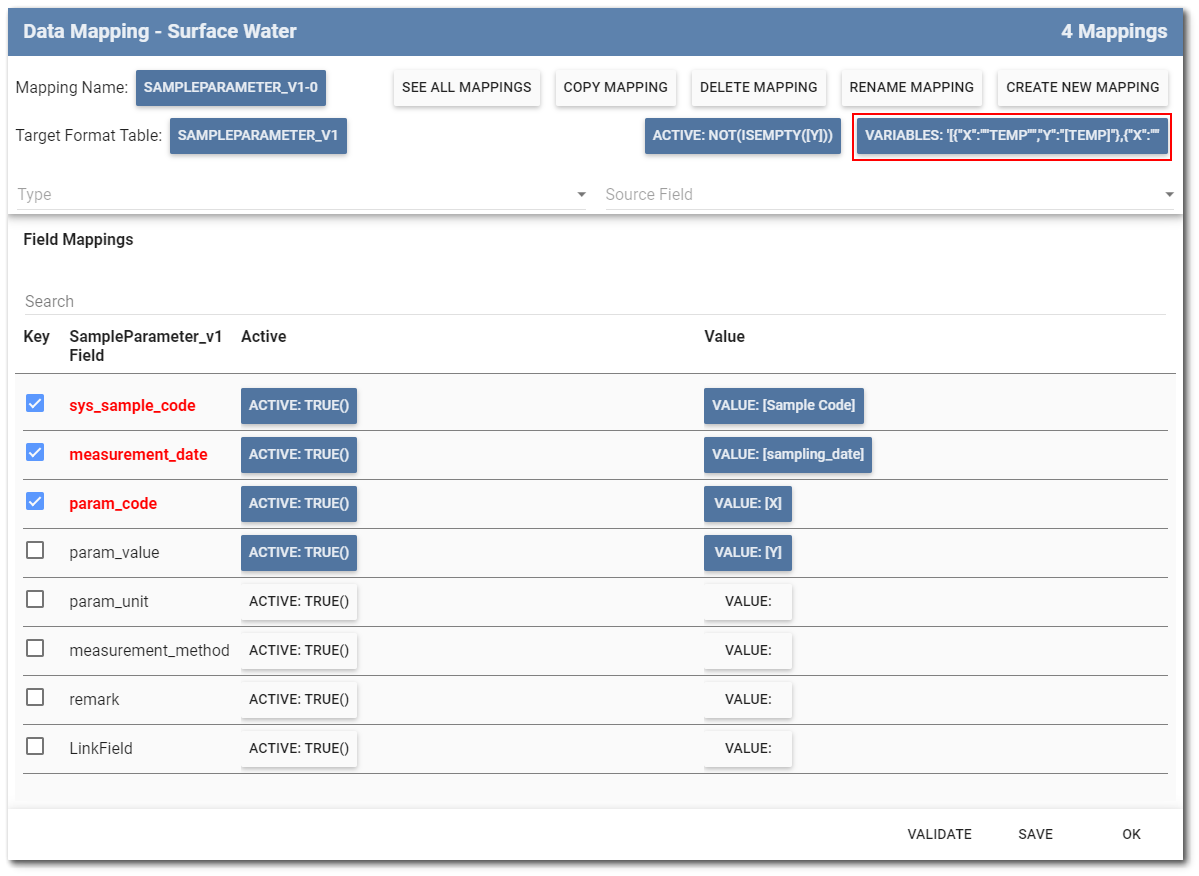The image size is (1199, 876).
Task: Open the highlighted VARIABLES definition
Action: point(1011,136)
